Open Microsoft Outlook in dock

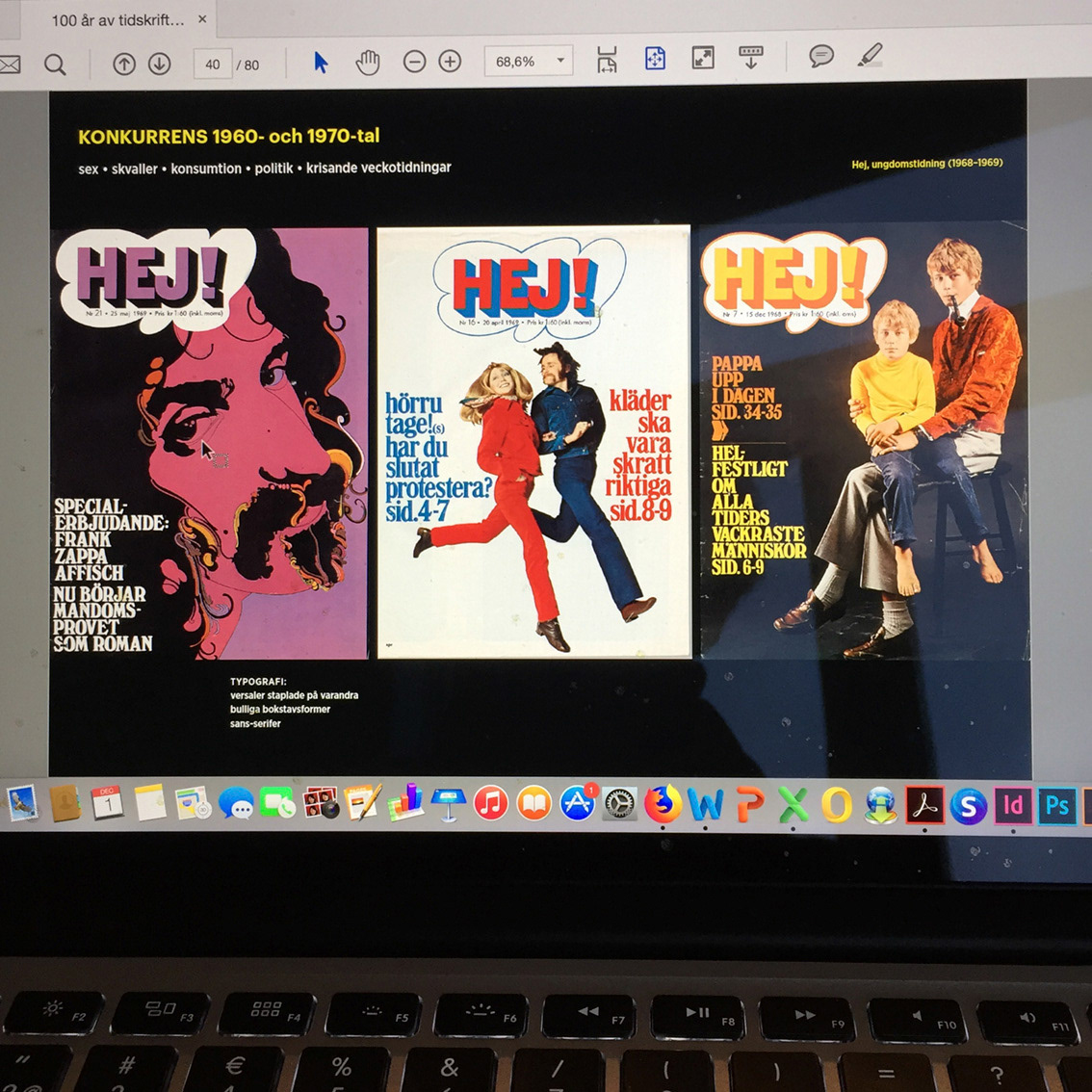pos(837,806)
